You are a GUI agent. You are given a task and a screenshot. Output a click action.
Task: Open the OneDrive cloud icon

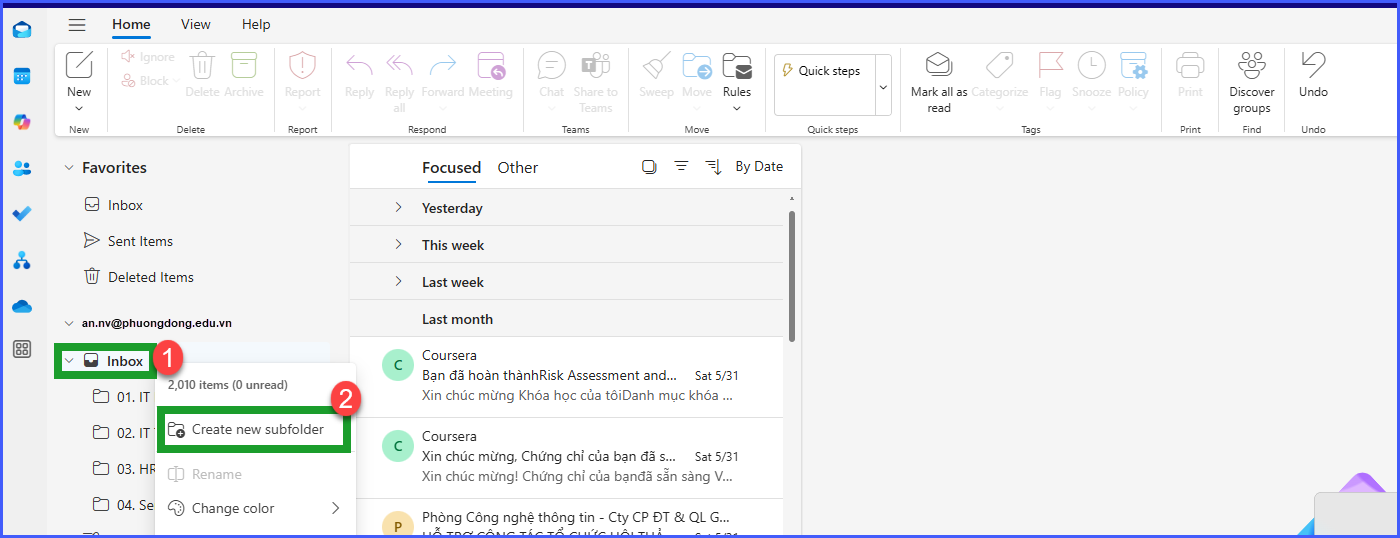22,306
